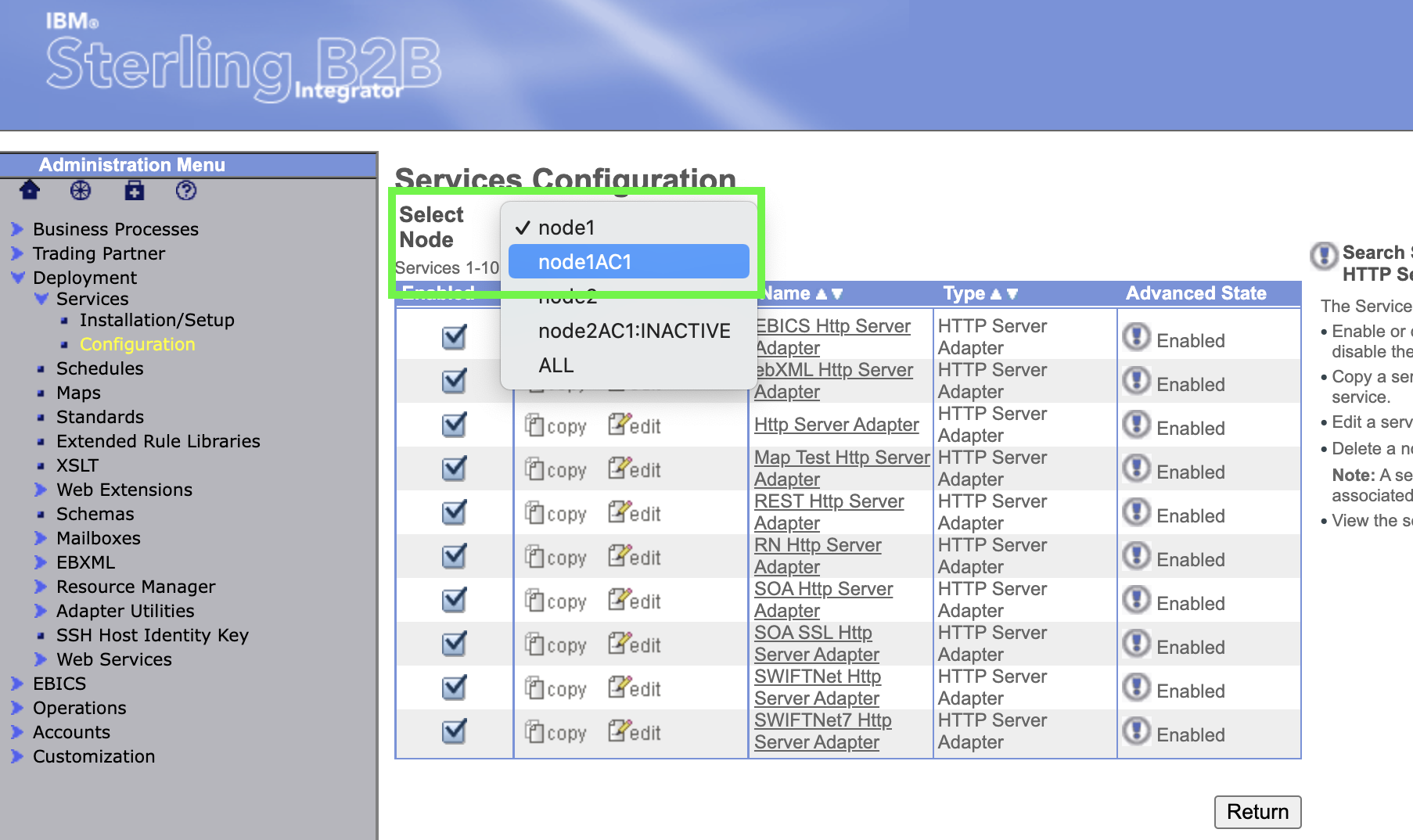Viewport: 1413px width, 840px height.
Task: Edit the RN Http Server Adapter
Action: pyautogui.click(x=635, y=557)
